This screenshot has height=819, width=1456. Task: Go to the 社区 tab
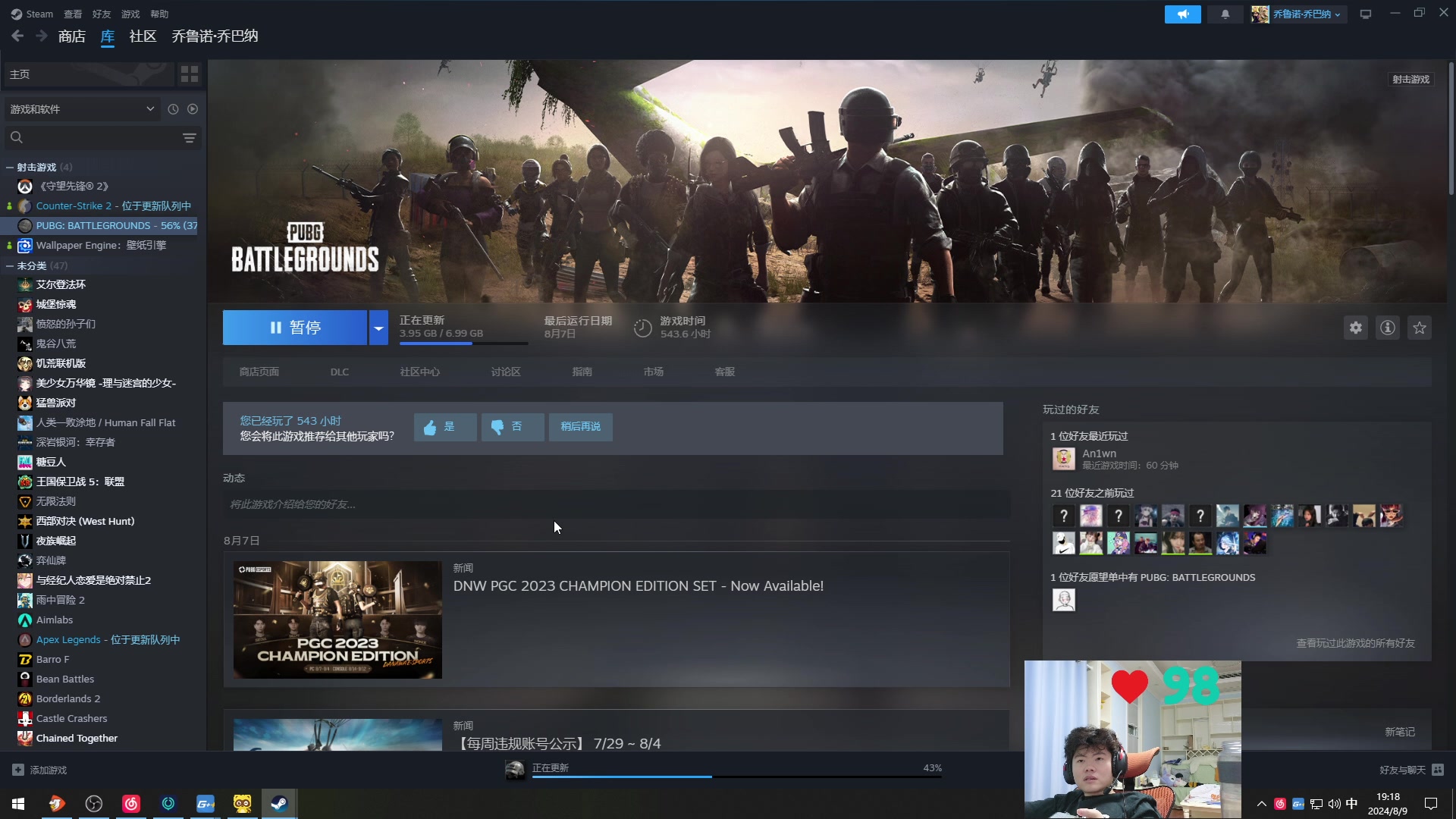143,36
